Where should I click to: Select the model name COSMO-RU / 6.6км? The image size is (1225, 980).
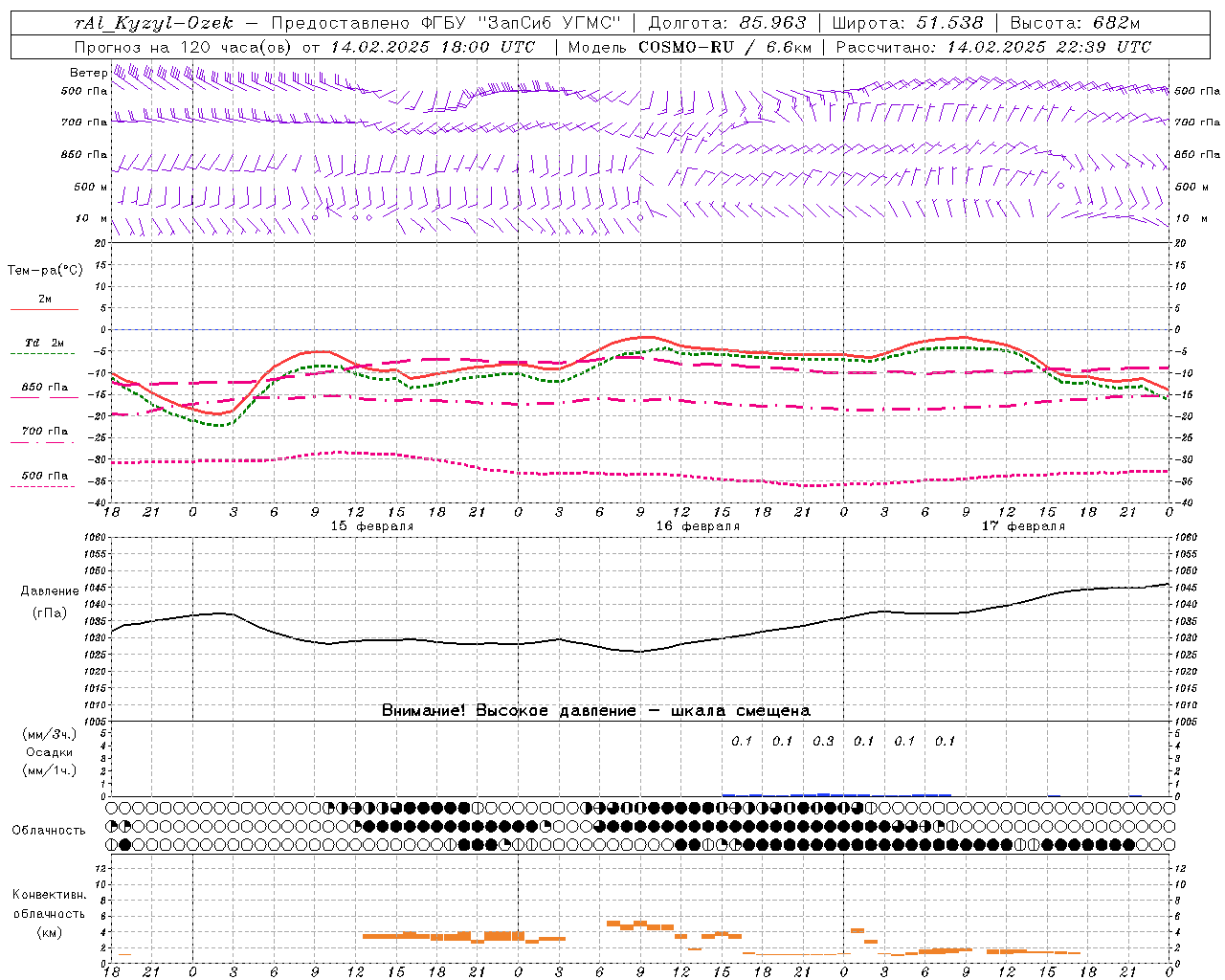tap(724, 47)
